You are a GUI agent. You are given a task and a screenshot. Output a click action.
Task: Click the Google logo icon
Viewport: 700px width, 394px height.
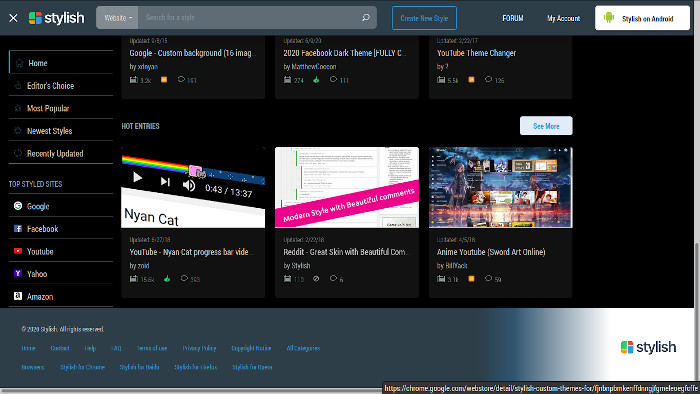pos(18,206)
